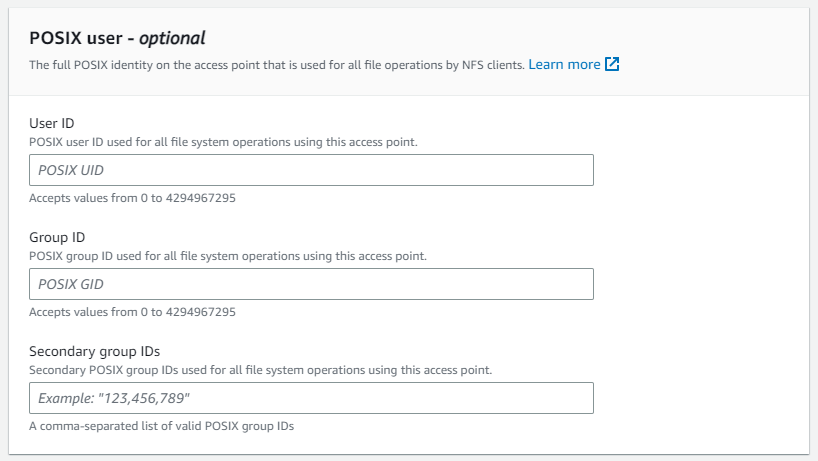Select the 4294967295 number below POSIX GID field
818x461 pixels.
(201, 312)
